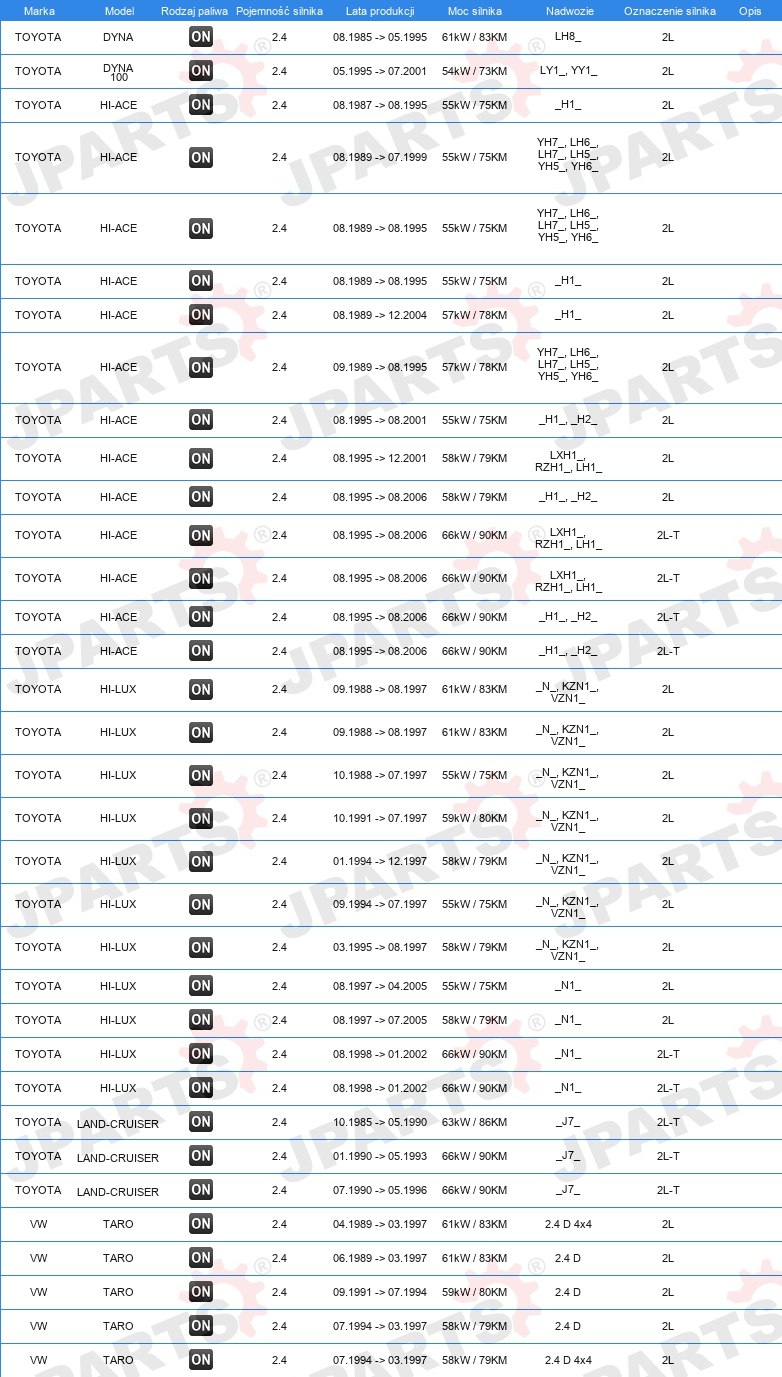Click ON icon in TARO 07.1994 2.4 D 4x4 row
The image size is (782, 1377).
point(201,1360)
